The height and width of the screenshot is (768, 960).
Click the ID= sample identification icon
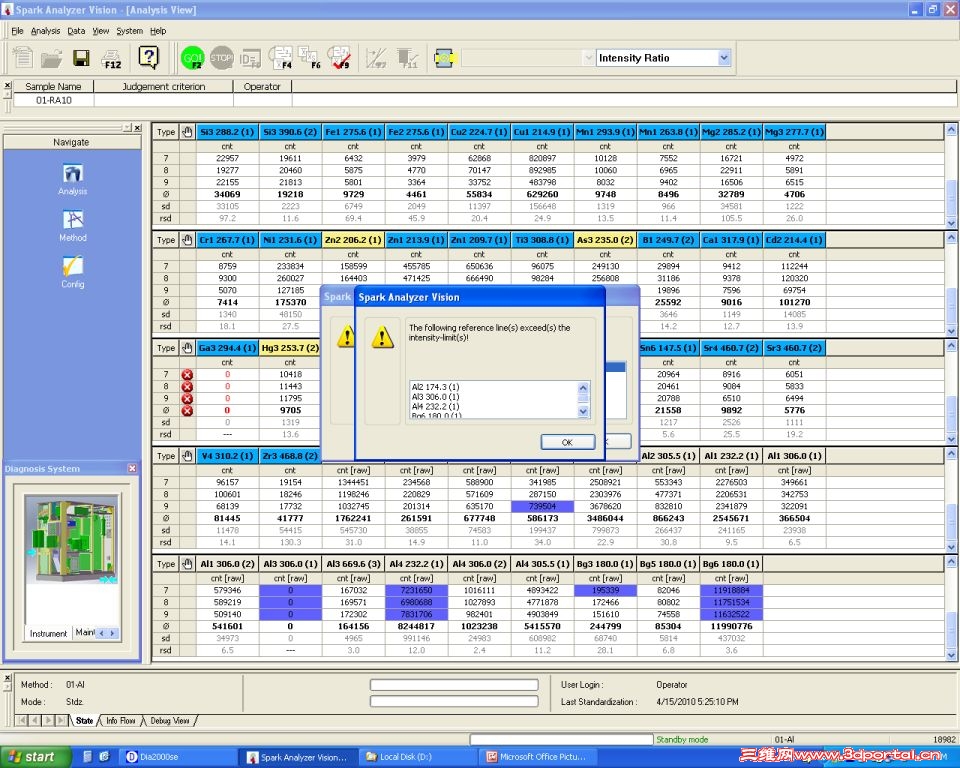(250, 59)
